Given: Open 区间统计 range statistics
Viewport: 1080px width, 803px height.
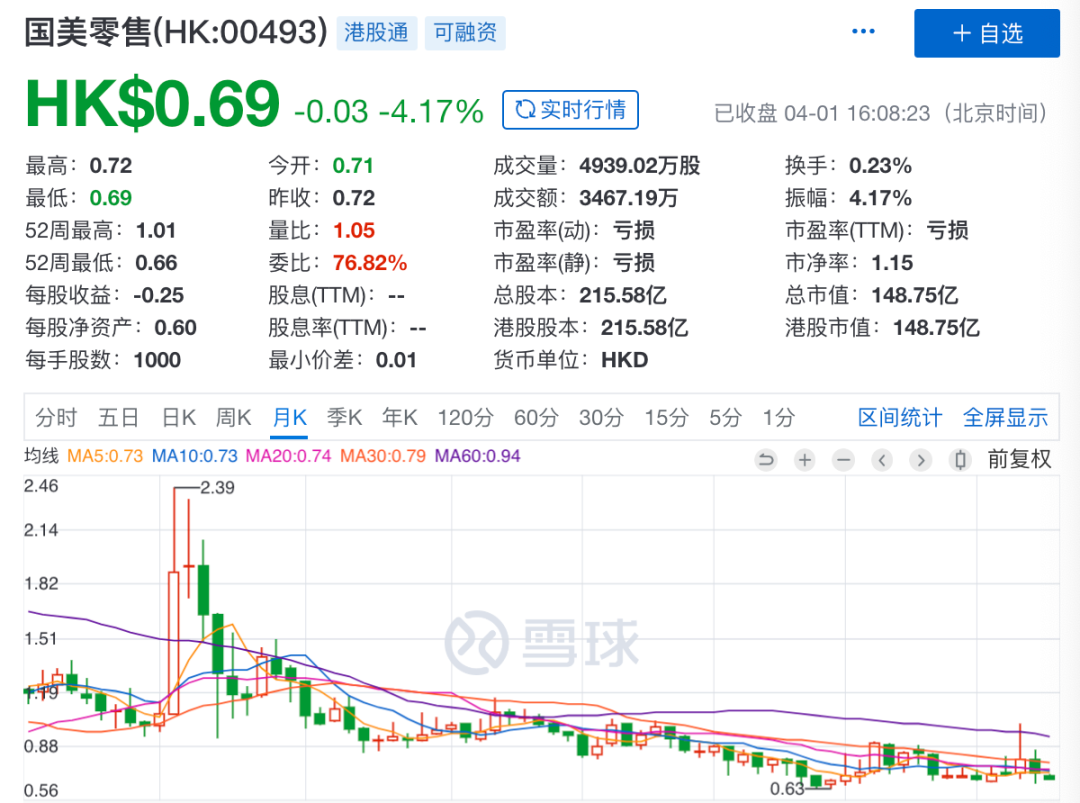Looking at the screenshot, I should pyautogui.click(x=900, y=417).
